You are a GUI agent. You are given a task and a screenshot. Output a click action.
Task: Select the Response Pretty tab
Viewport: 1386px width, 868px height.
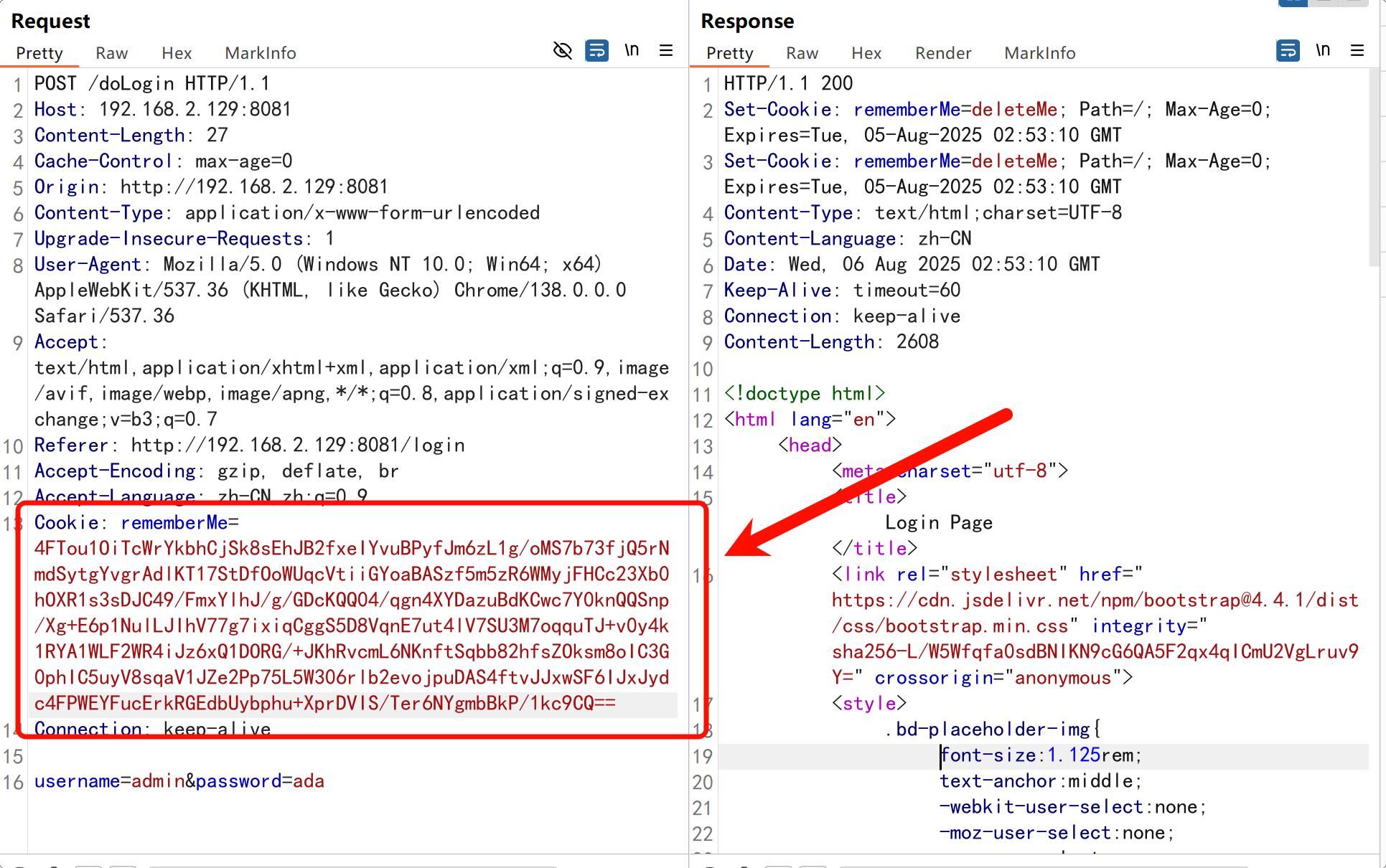tap(729, 53)
